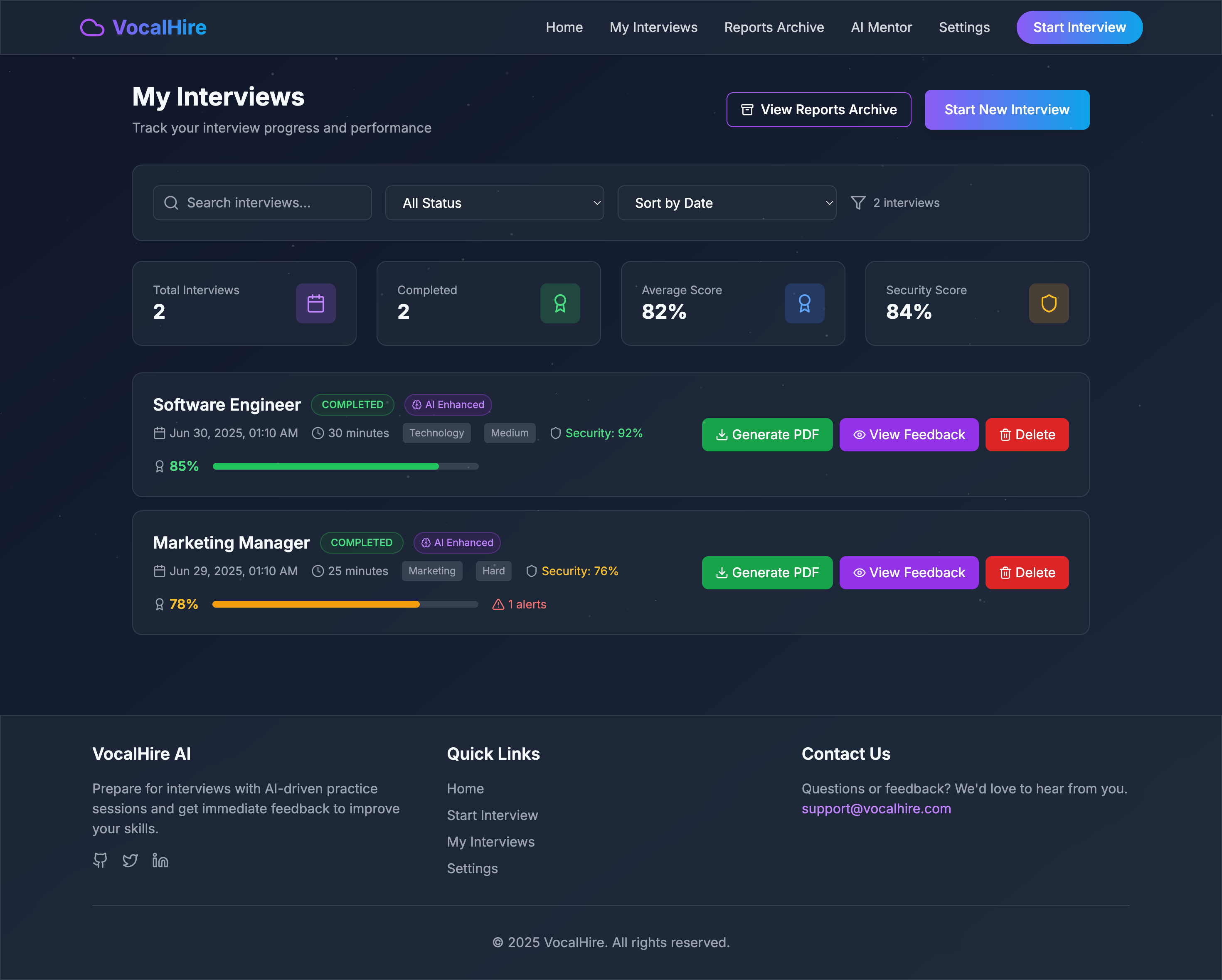
Task: Click the Search interviews input field
Action: coord(262,203)
